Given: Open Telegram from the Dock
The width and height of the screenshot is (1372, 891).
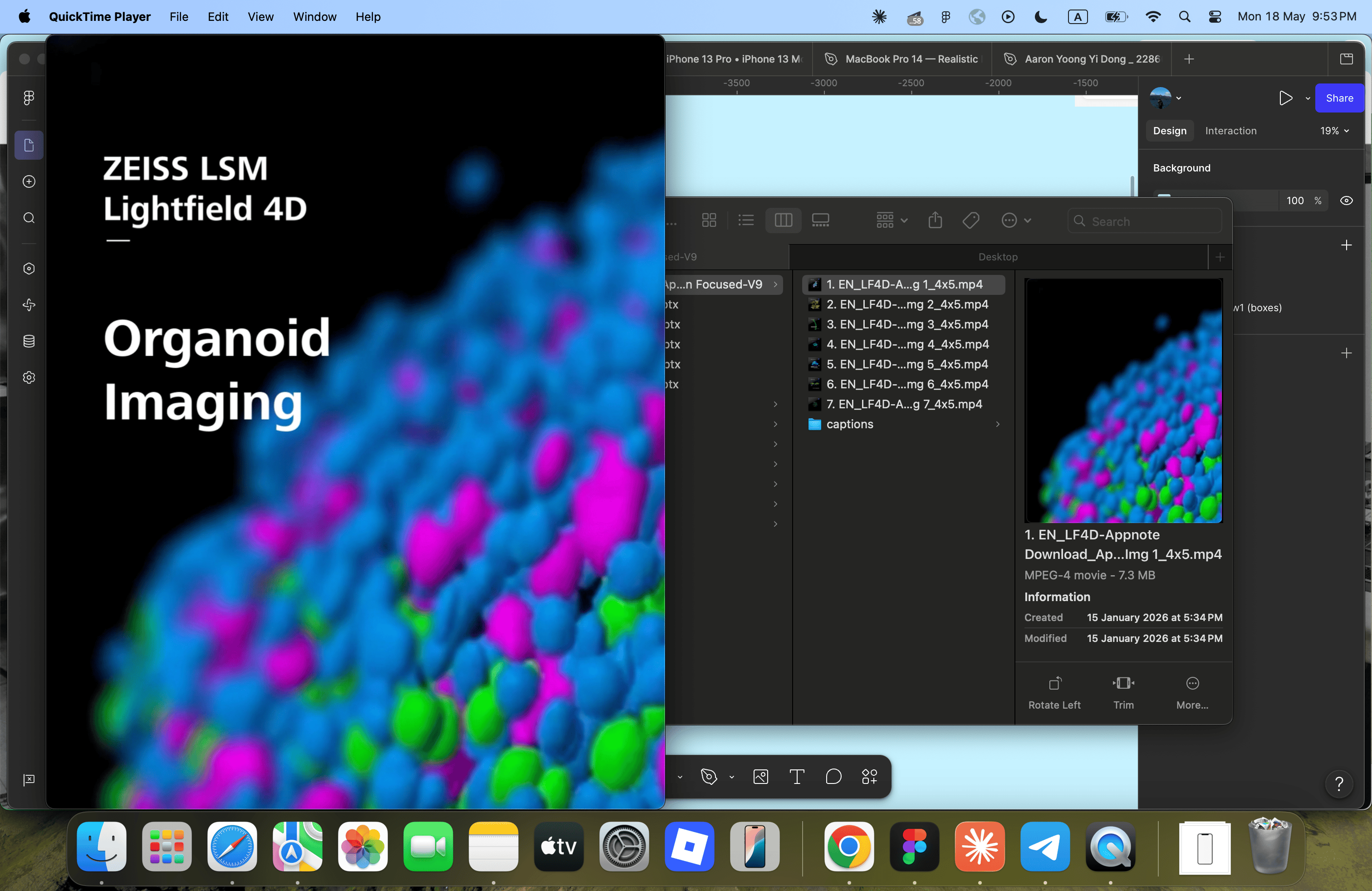Looking at the screenshot, I should [1045, 847].
